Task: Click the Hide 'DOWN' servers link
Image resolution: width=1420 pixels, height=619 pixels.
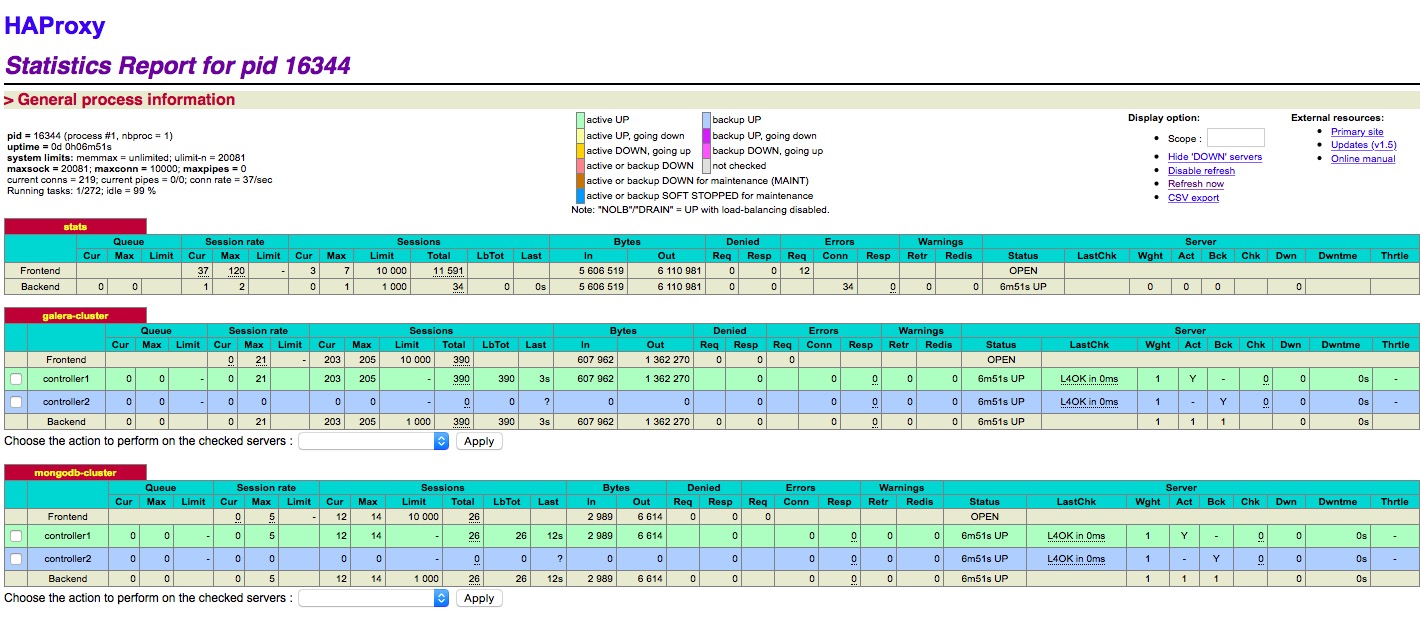Action: click(1215, 157)
